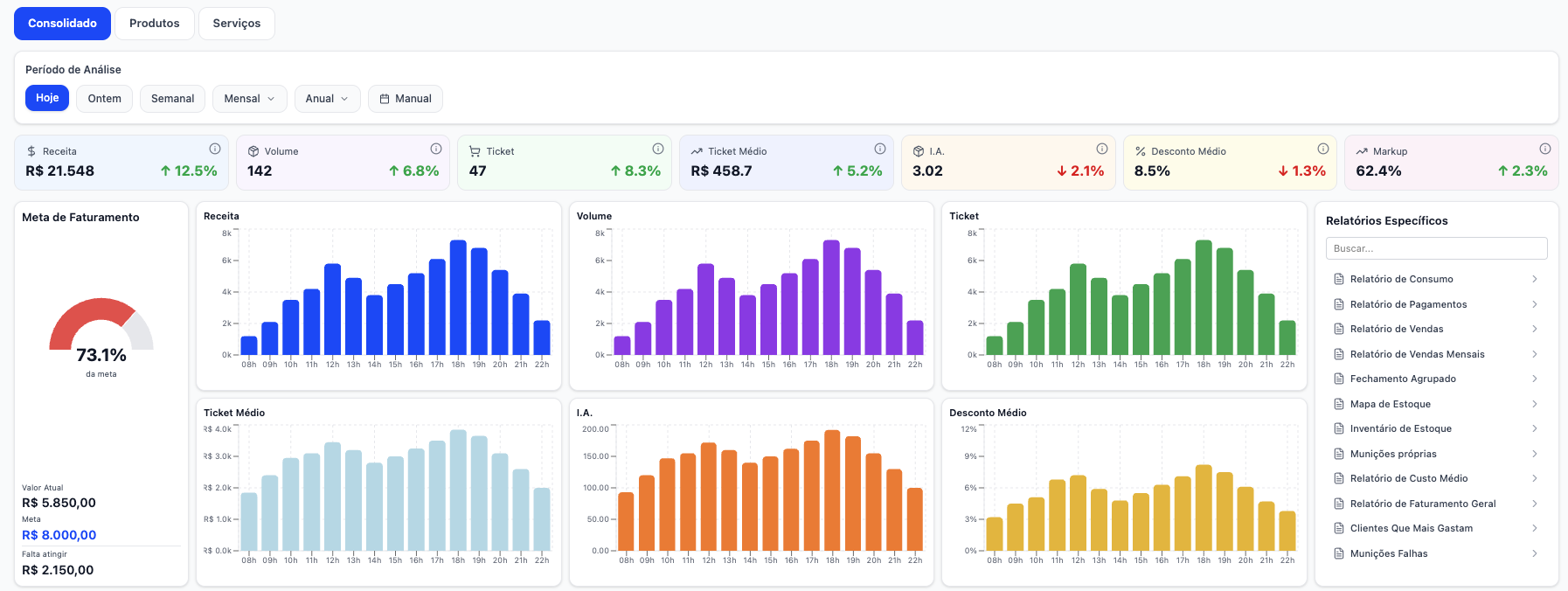Select the Hoje period option
This screenshot has height=591, width=1568.
pyautogui.click(x=47, y=98)
